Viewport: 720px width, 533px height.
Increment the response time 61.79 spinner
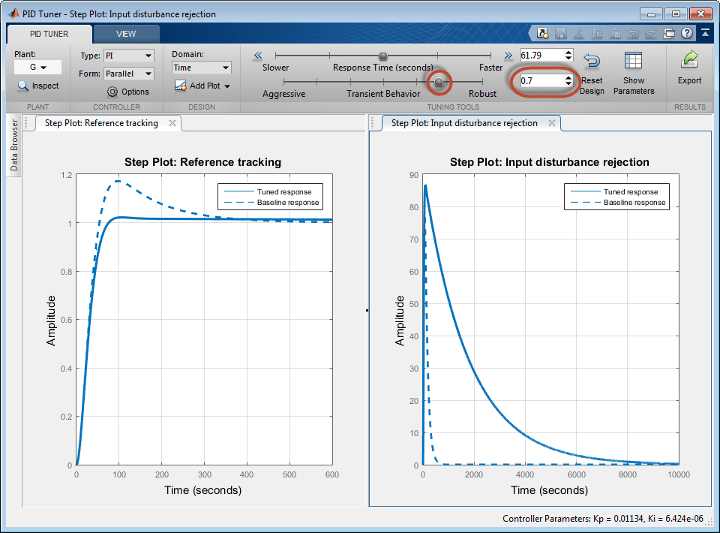(x=568, y=53)
